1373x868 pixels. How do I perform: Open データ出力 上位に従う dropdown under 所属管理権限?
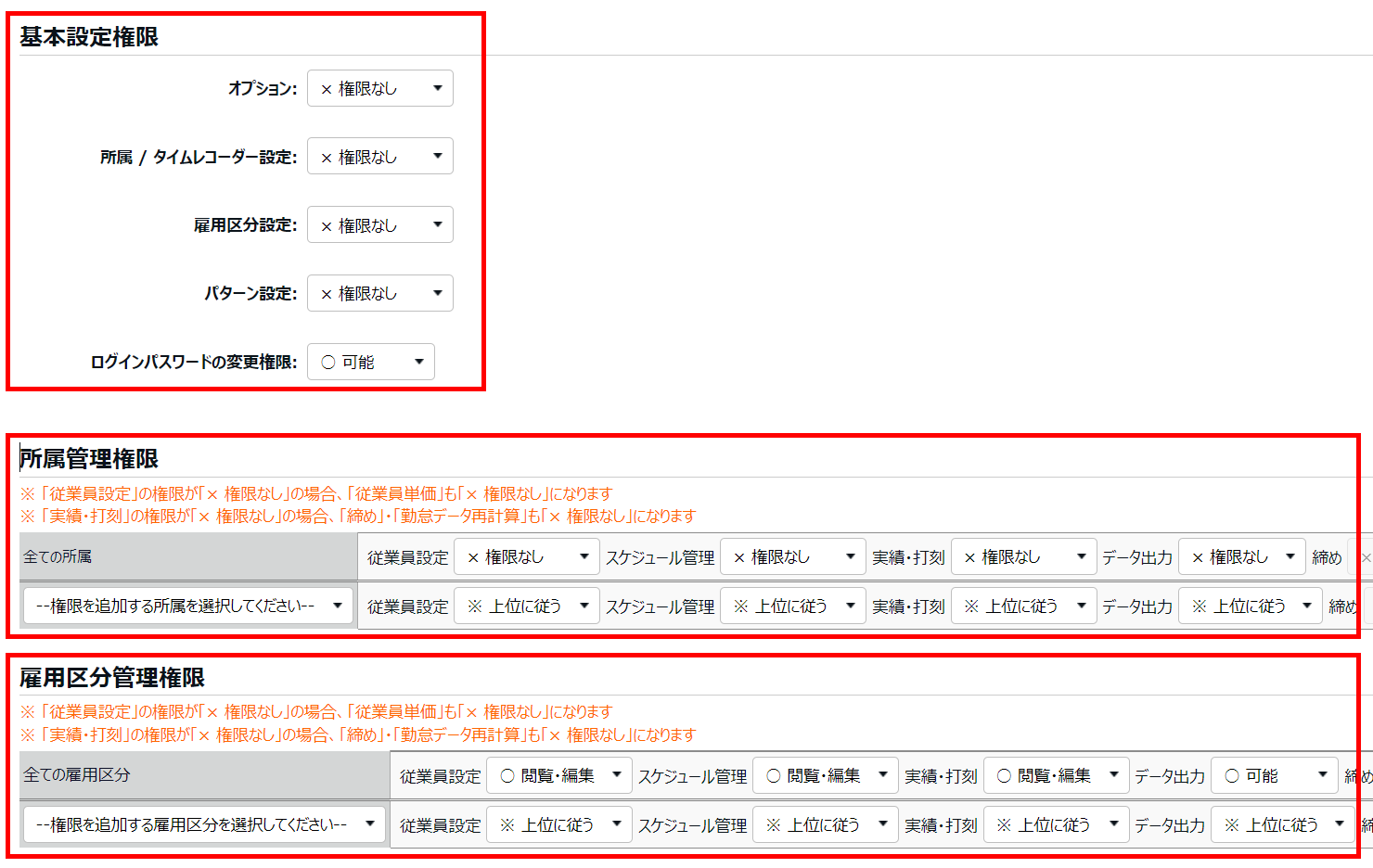tap(1250, 606)
